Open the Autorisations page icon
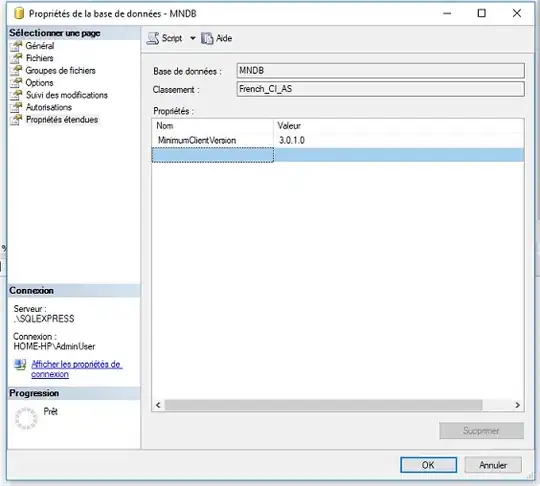Image resolution: width=540 pixels, height=486 pixels. [16, 107]
